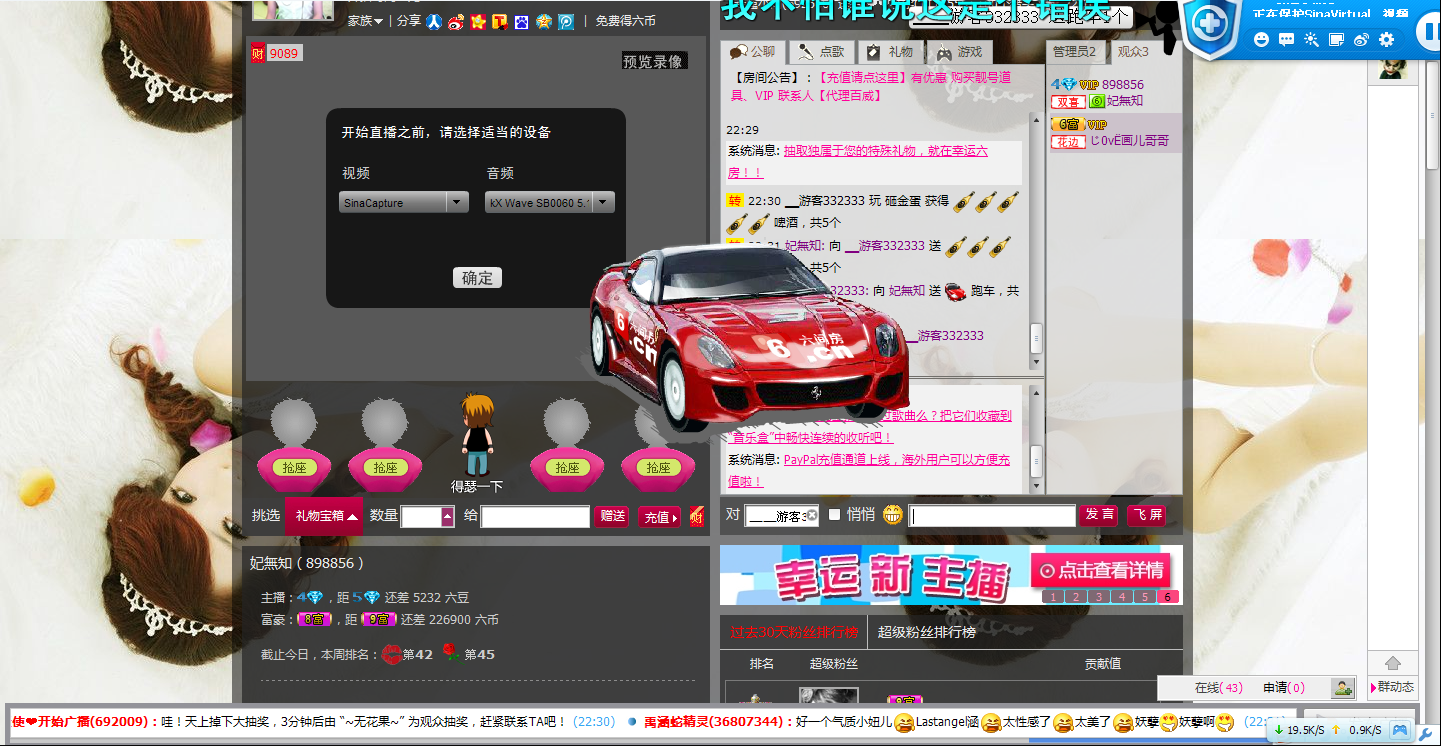Expand the 礼物宝箱 gift box selector
1441x746 pixels.
pos(326,516)
